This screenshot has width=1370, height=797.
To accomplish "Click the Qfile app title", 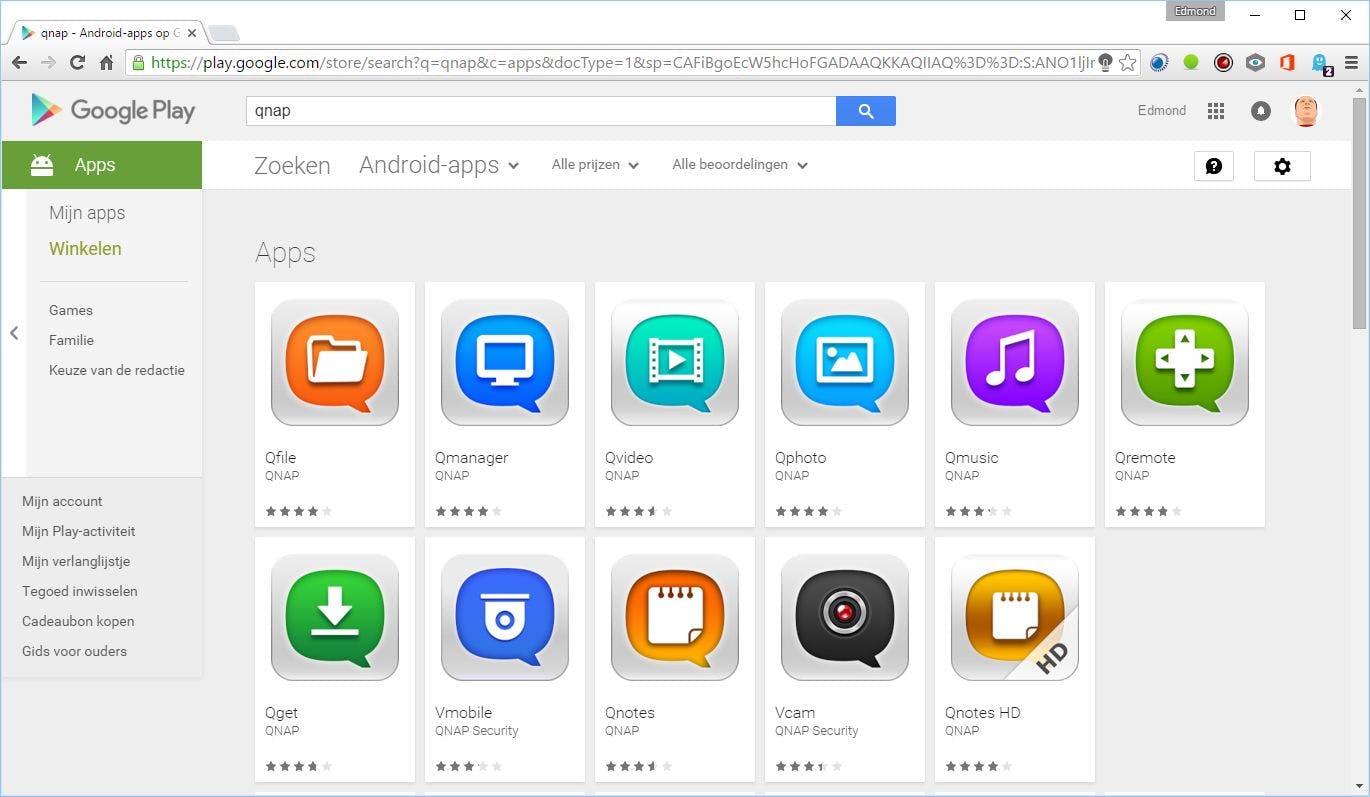I will 280,458.
